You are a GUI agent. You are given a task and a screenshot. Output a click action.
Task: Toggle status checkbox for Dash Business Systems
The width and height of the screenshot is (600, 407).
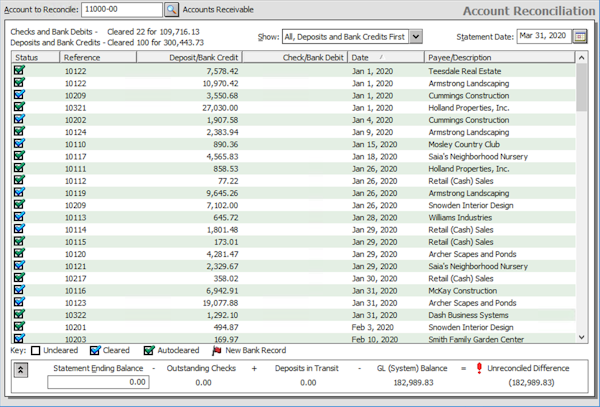click(x=19, y=315)
